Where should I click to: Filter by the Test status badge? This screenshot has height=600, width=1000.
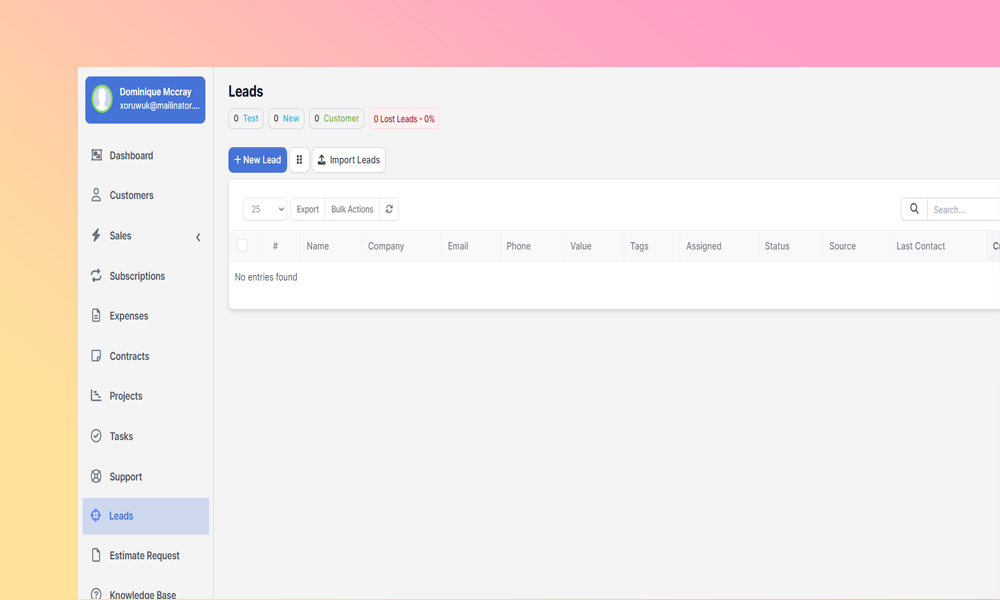pyautogui.click(x=246, y=119)
